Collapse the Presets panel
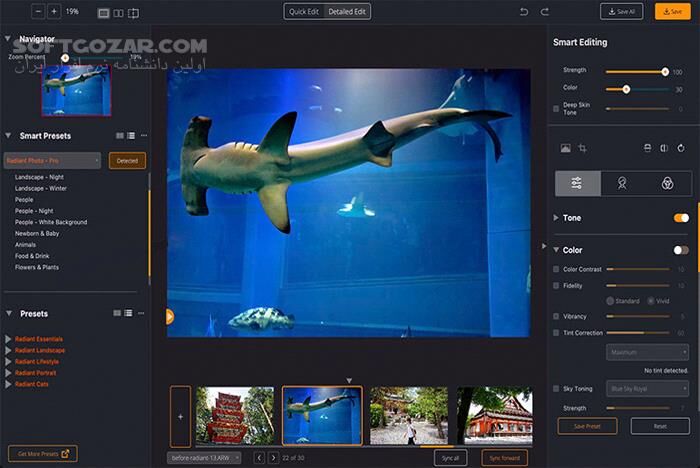This screenshot has width=700, height=468. tap(8, 313)
